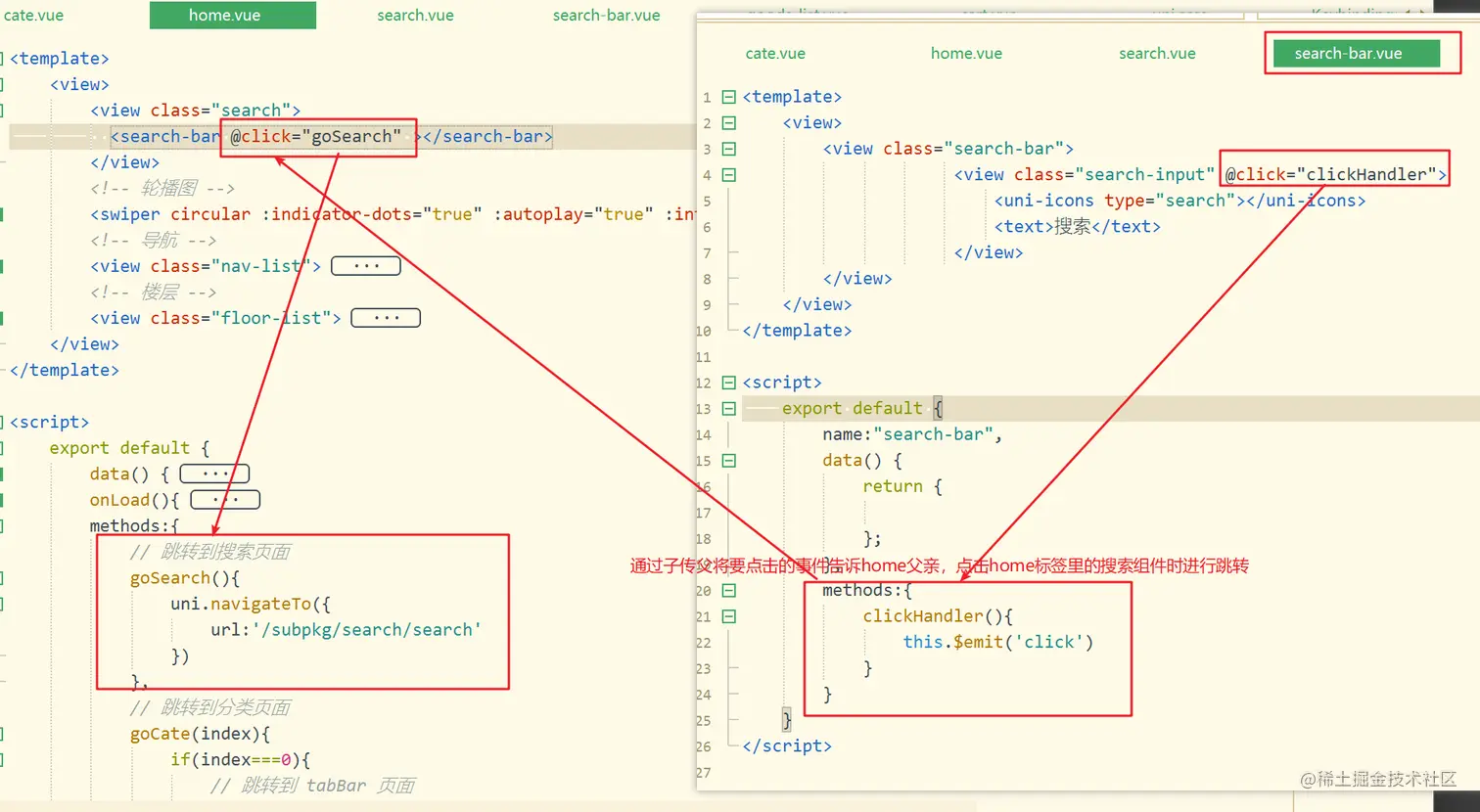Click the <!-- 轮播图 --> comment
The image size is (1480, 812).
162,188
